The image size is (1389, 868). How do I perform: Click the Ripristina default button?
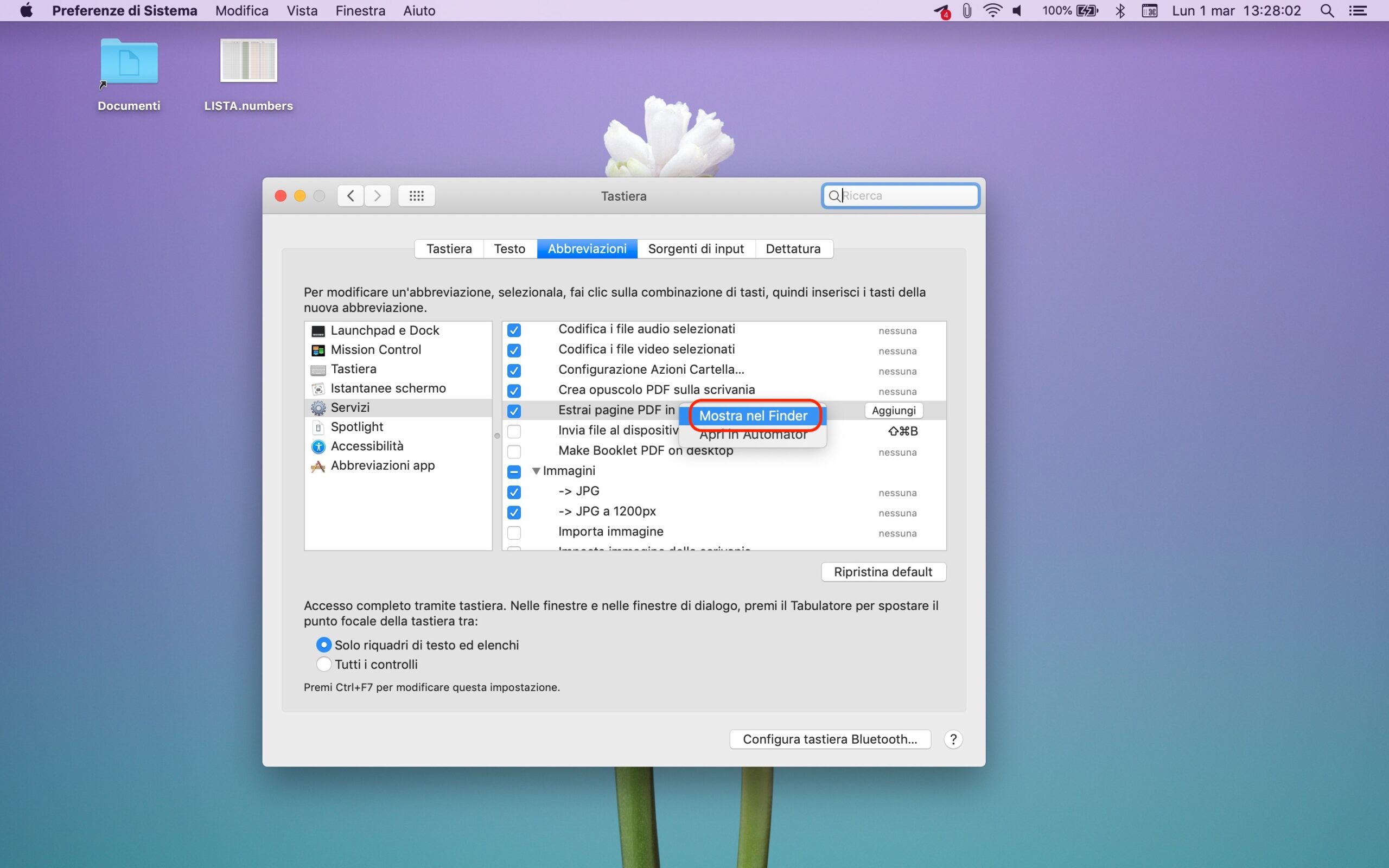click(x=883, y=572)
